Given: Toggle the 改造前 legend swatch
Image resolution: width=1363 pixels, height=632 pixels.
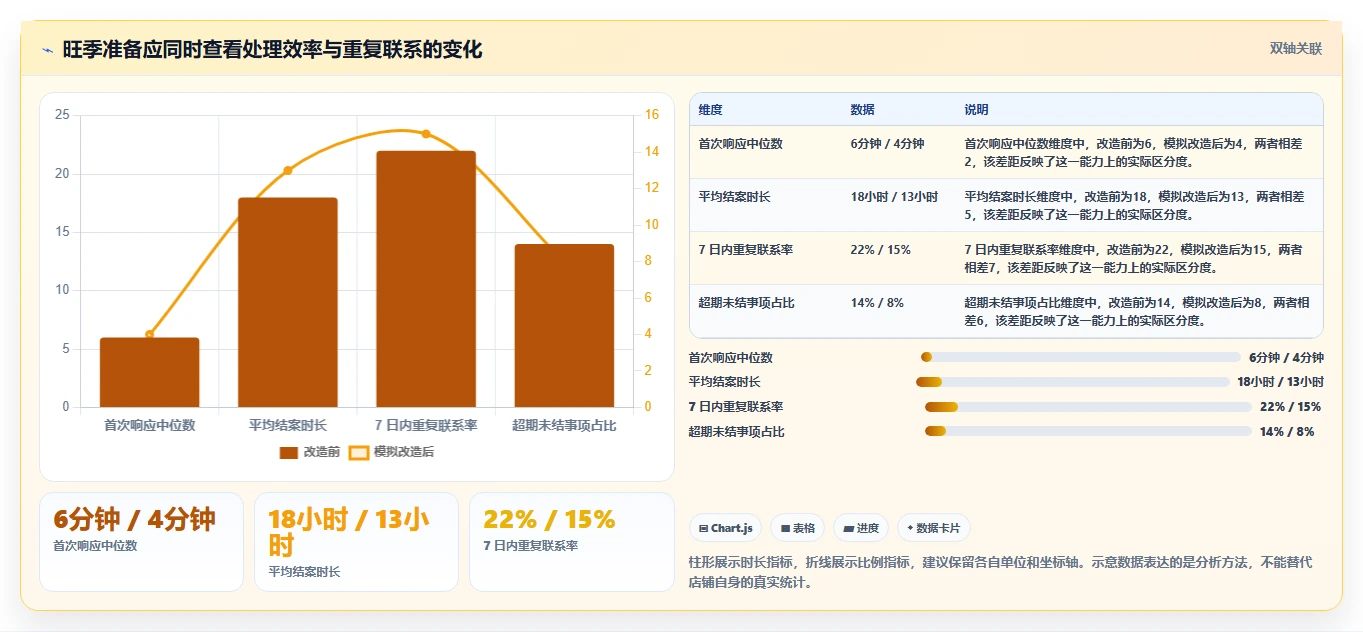Looking at the screenshot, I should pos(289,452).
